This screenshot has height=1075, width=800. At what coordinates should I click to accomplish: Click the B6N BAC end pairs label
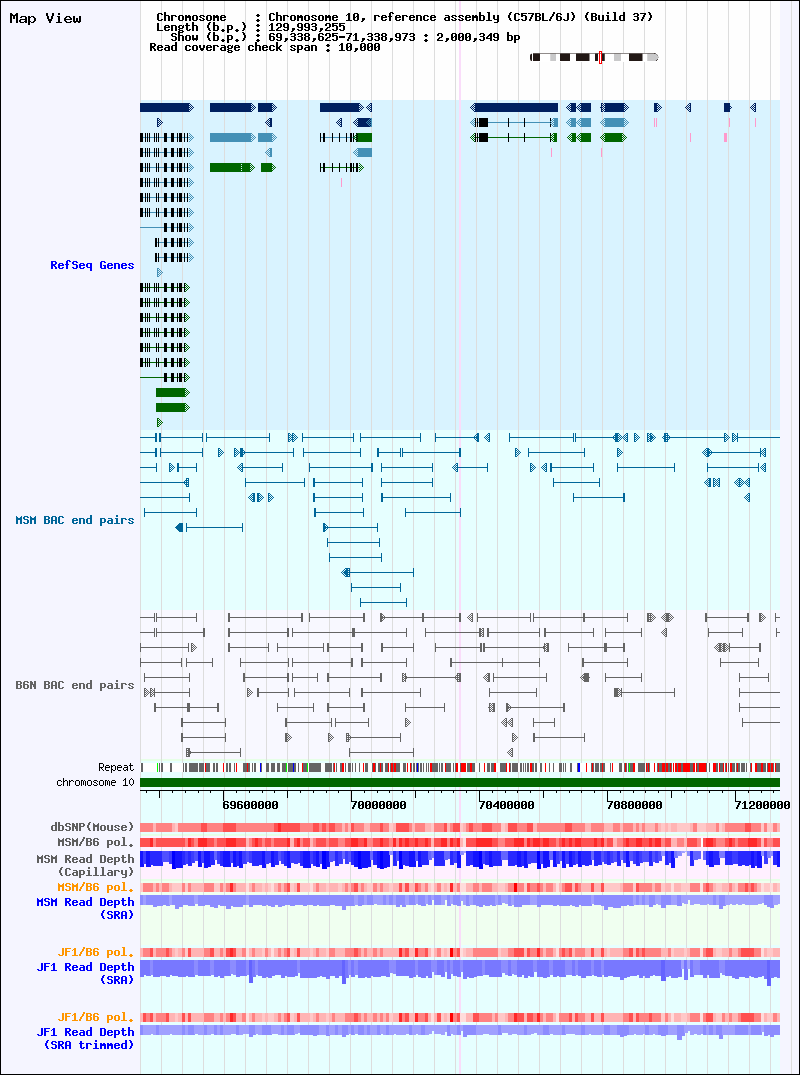point(75,684)
